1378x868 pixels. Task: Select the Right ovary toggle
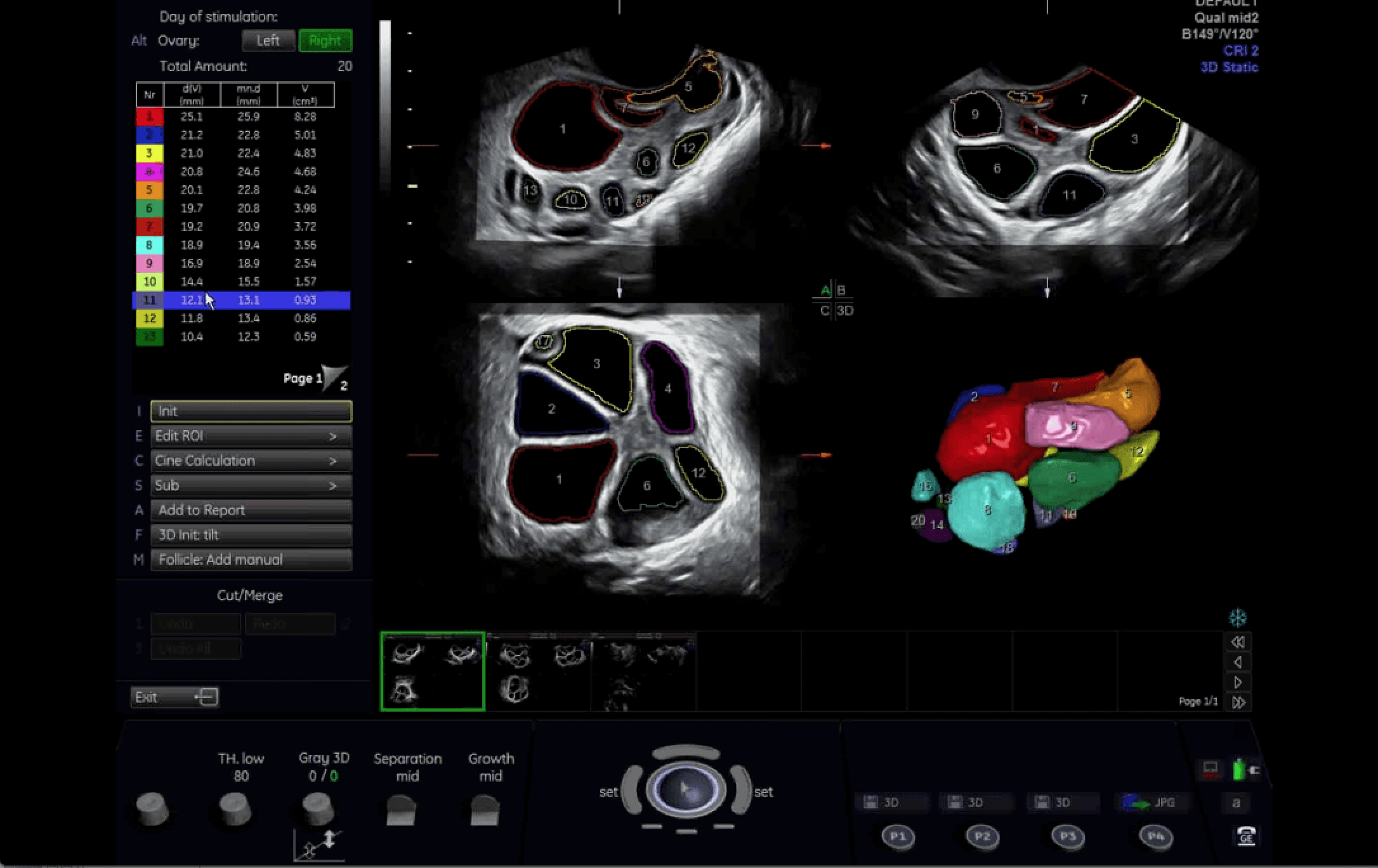325,41
